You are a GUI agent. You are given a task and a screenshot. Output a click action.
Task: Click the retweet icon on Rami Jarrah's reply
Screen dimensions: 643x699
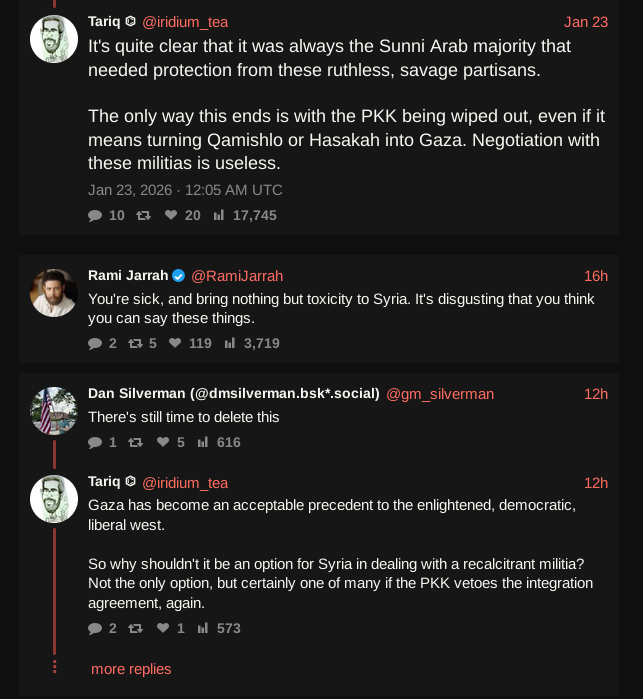(x=135, y=343)
